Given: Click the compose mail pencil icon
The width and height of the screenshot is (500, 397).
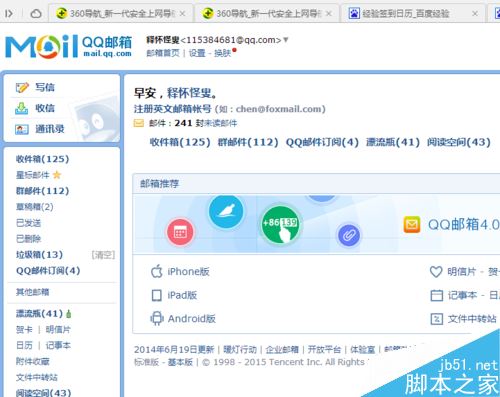Looking at the screenshot, I should (22, 87).
